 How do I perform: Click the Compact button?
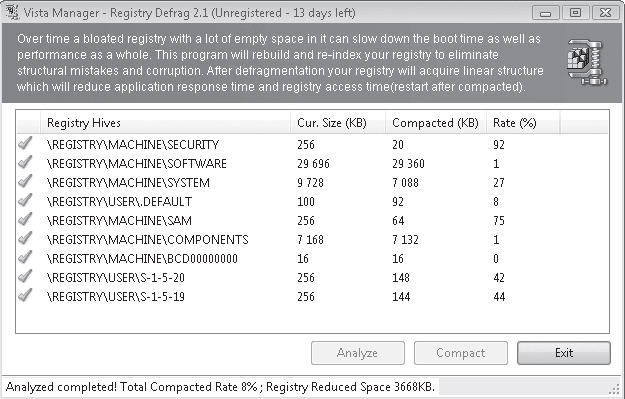click(x=461, y=353)
